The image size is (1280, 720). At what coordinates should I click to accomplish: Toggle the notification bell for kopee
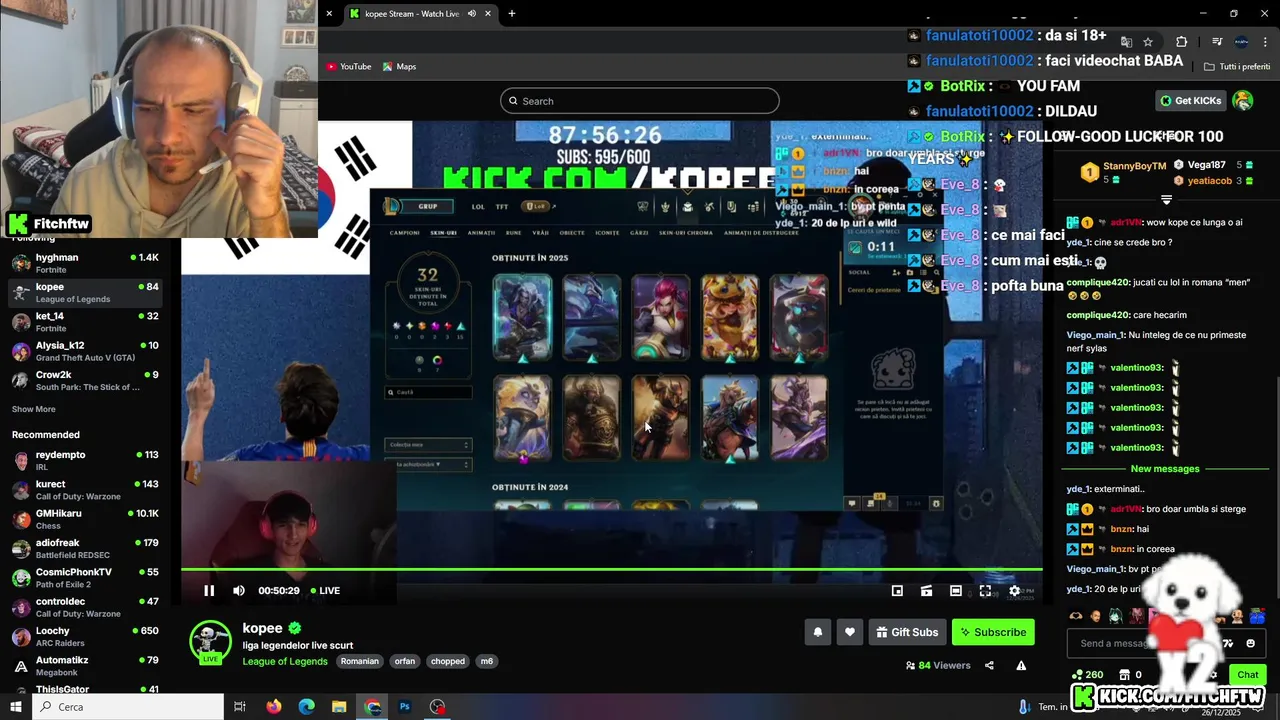[818, 632]
